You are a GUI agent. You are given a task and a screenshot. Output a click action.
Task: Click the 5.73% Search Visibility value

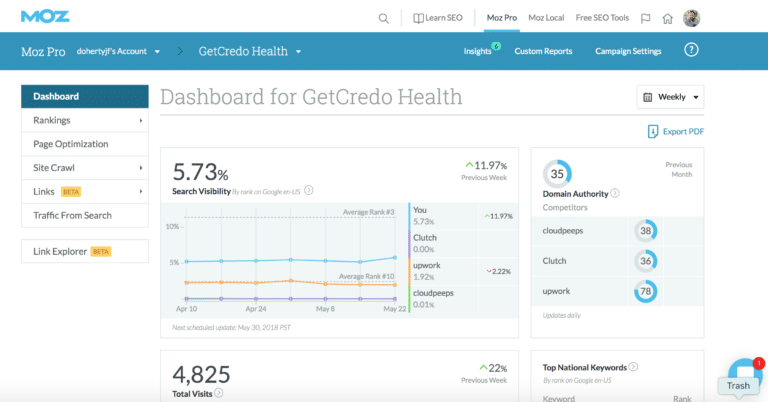tap(200, 172)
